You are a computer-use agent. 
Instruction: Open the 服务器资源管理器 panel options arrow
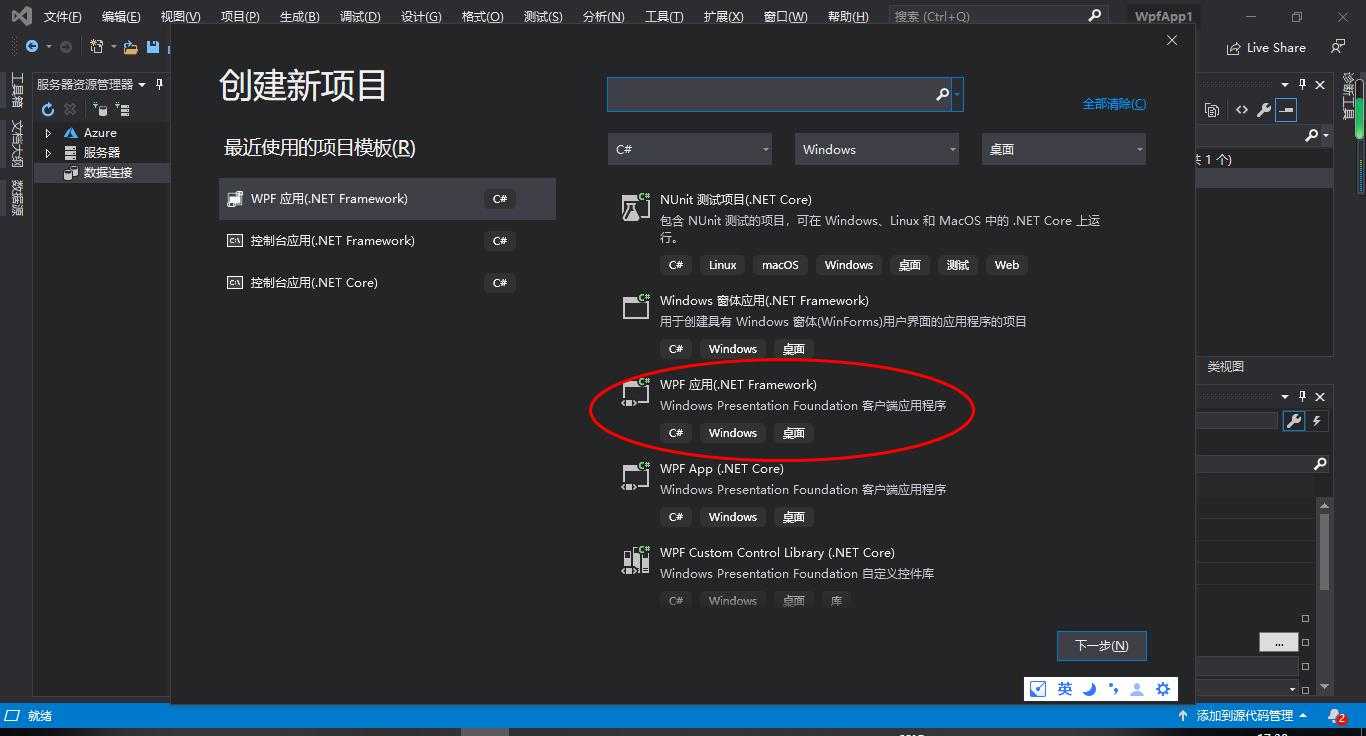coord(142,85)
